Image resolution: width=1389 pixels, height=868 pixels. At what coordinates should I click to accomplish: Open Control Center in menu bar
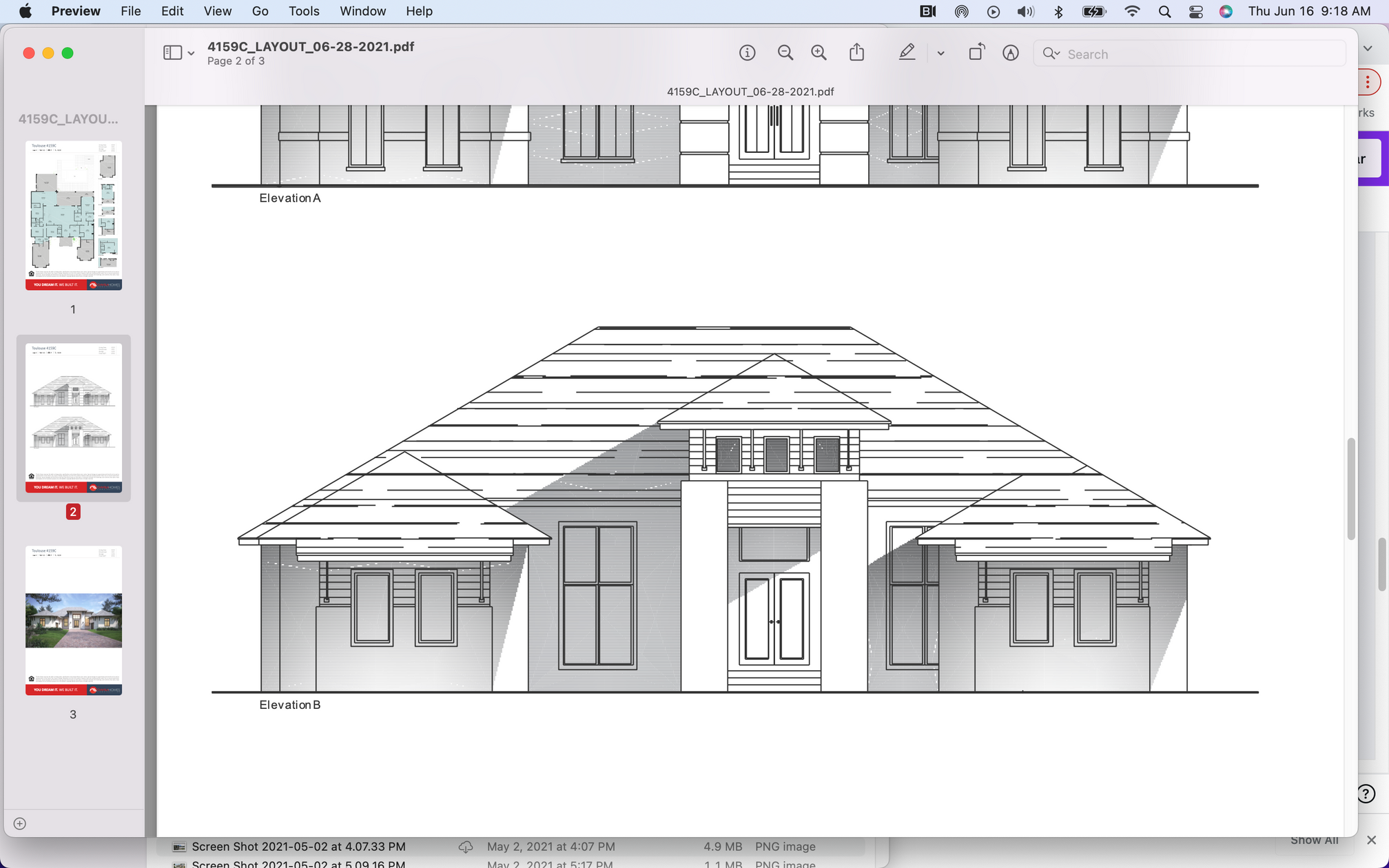point(1195,11)
